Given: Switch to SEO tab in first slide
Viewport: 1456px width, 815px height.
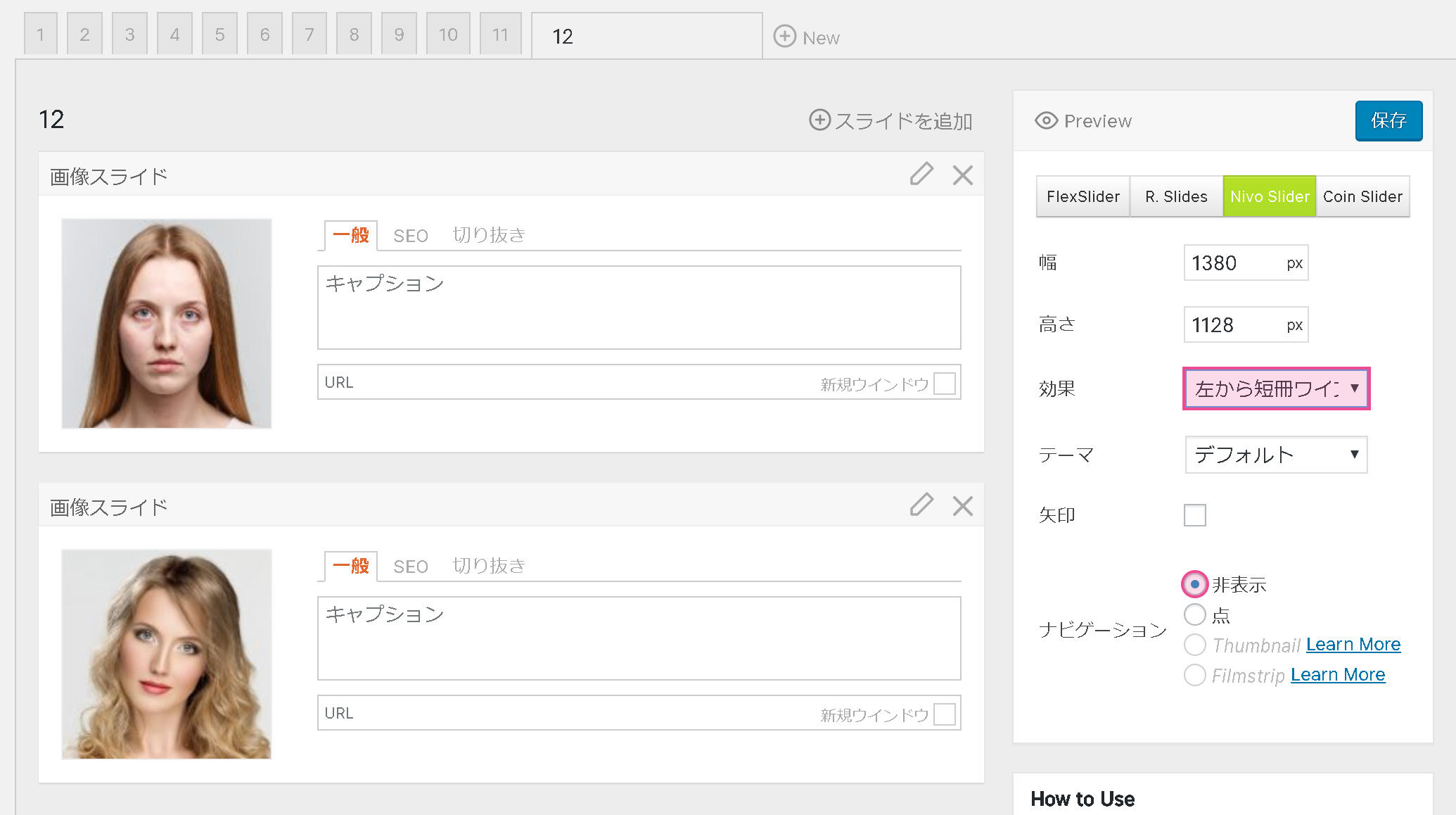Looking at the screenshot, I should tap(410, 235).
